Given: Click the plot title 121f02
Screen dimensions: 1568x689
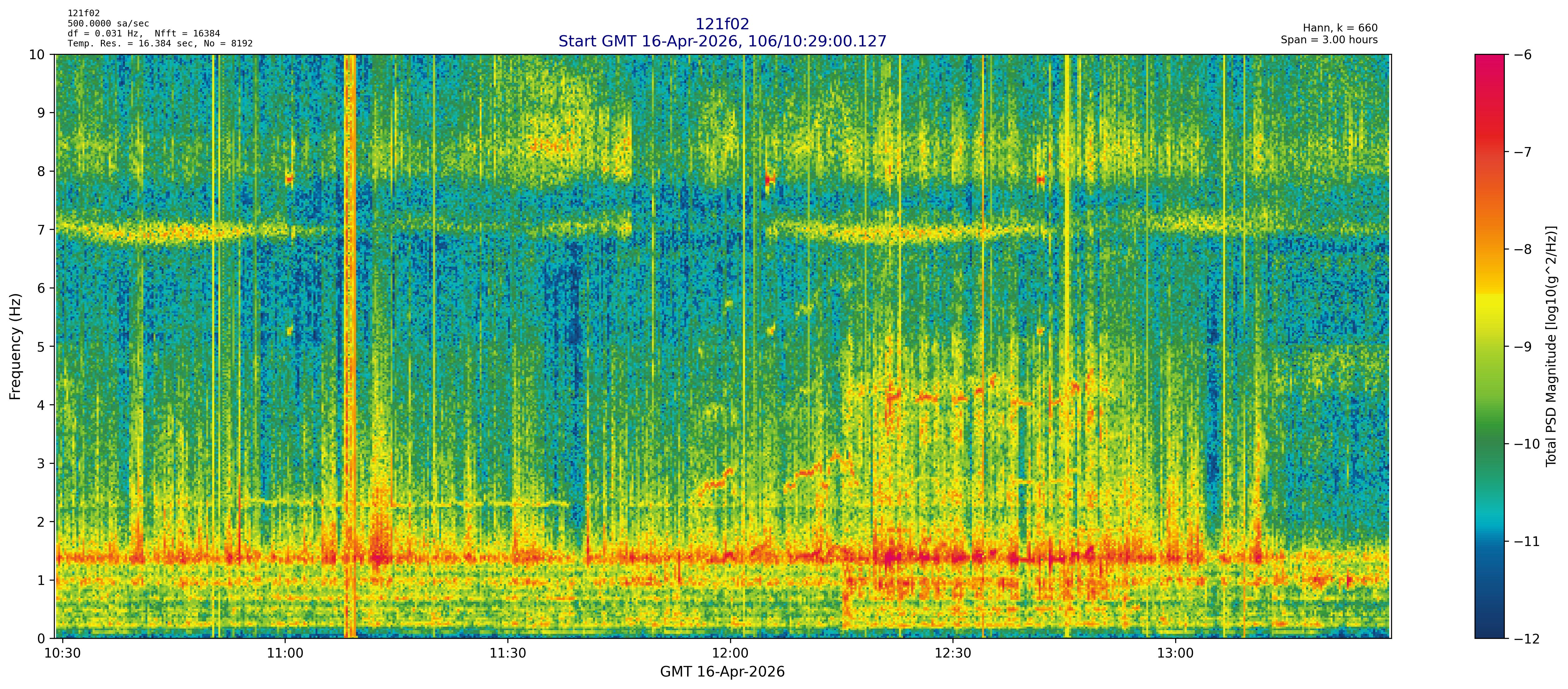Looking at the screenshot, I should pos(722,24).
